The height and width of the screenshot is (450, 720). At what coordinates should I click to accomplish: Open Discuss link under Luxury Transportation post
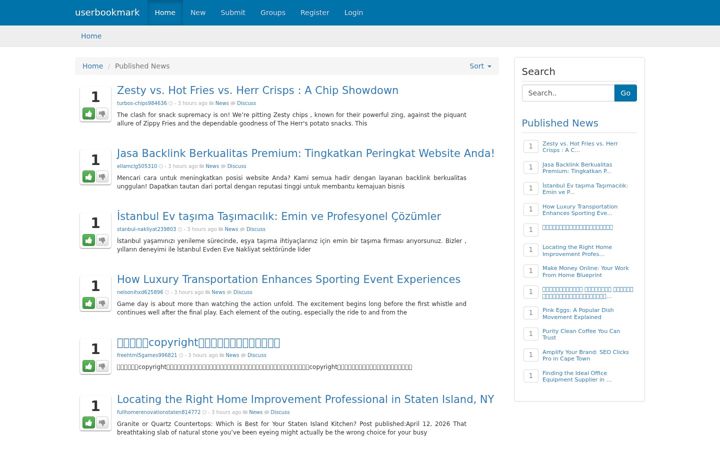(242, 292)
